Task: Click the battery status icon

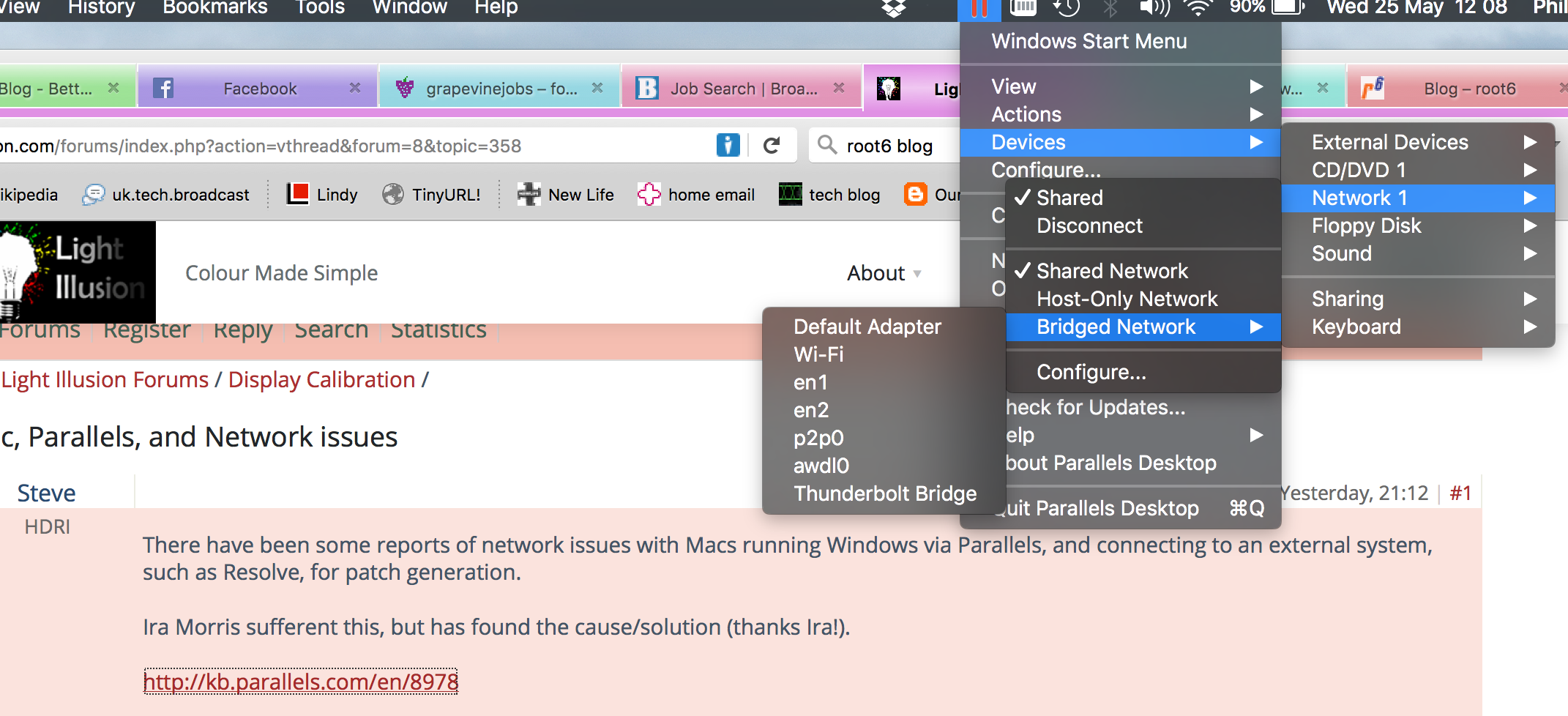Action: (x=1289, y=8)
